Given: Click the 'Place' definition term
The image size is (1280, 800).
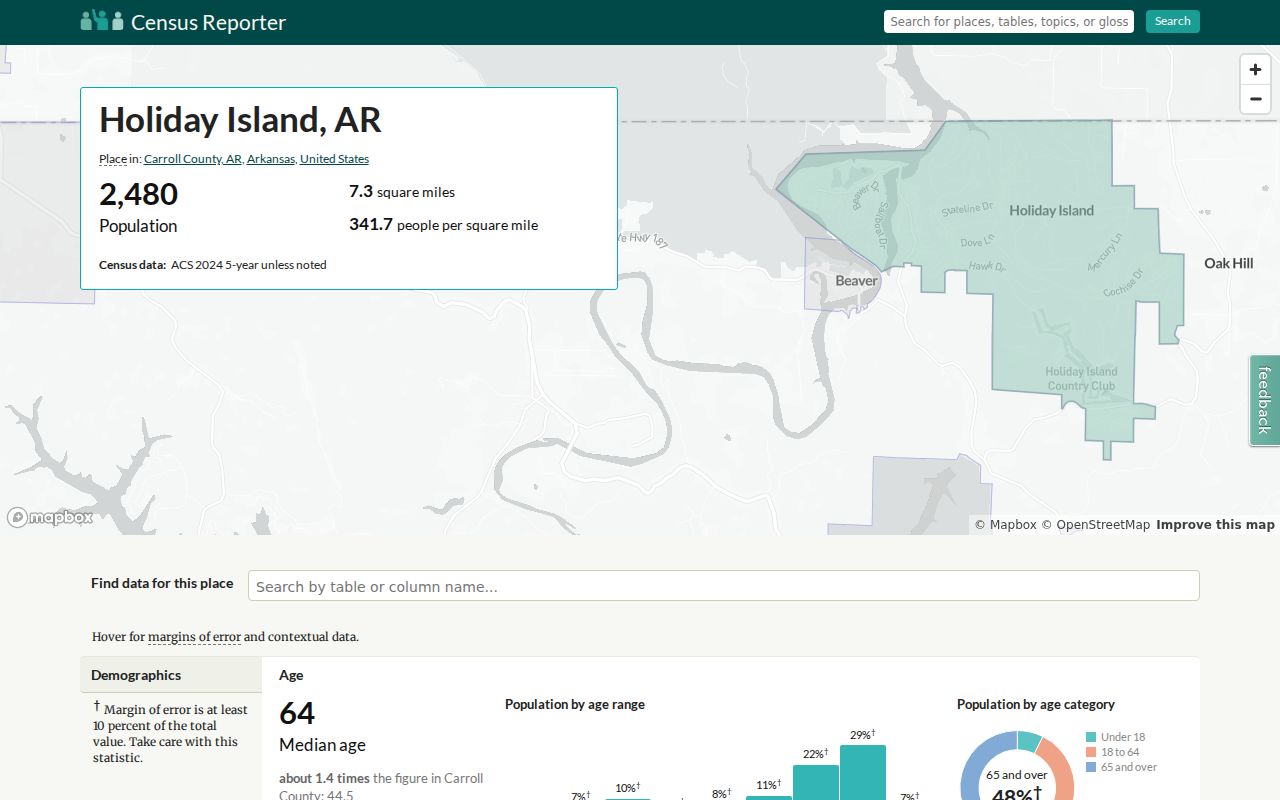Looking at the screenshot, I should pos(113,159).
